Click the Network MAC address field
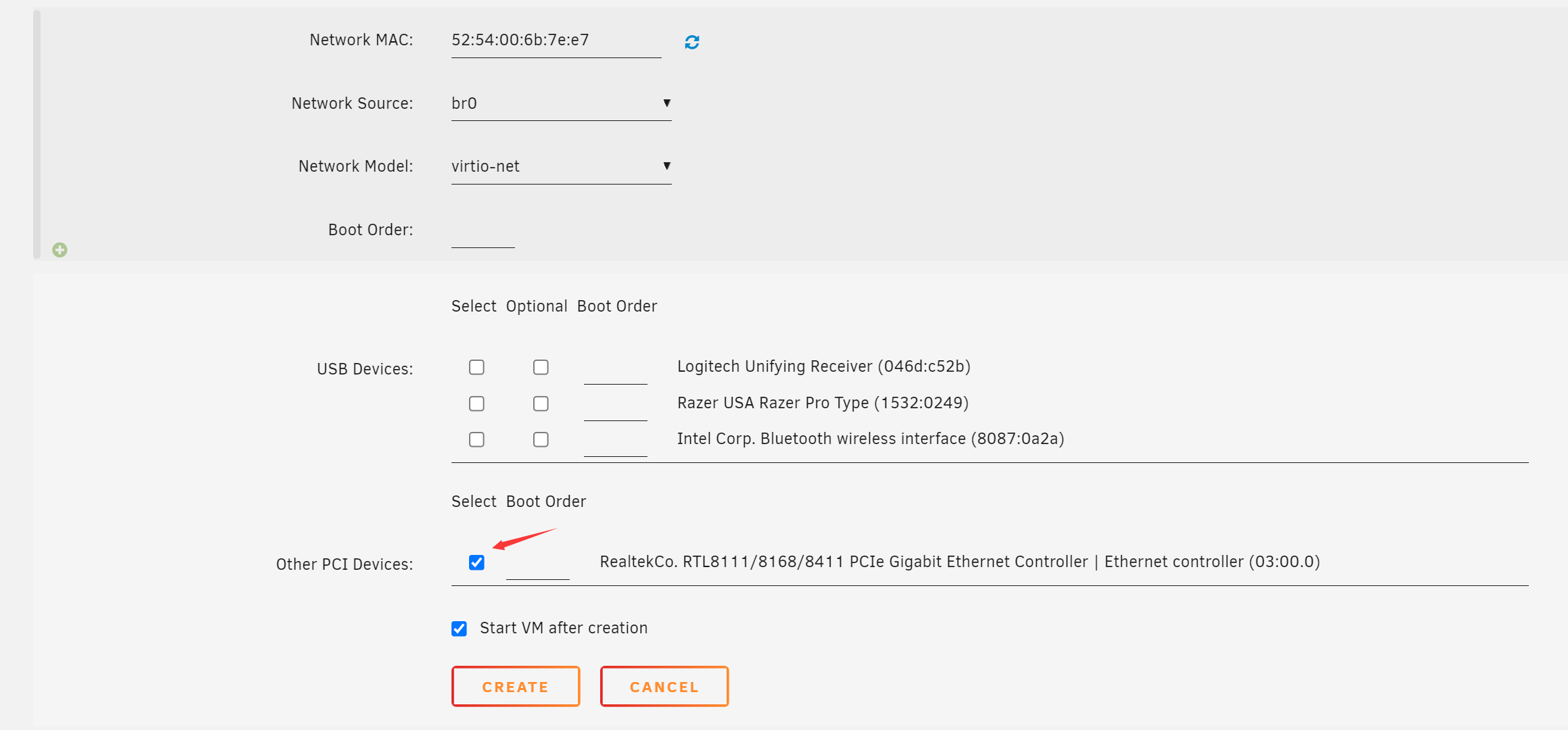1568x730 pixels. (556, 41)
